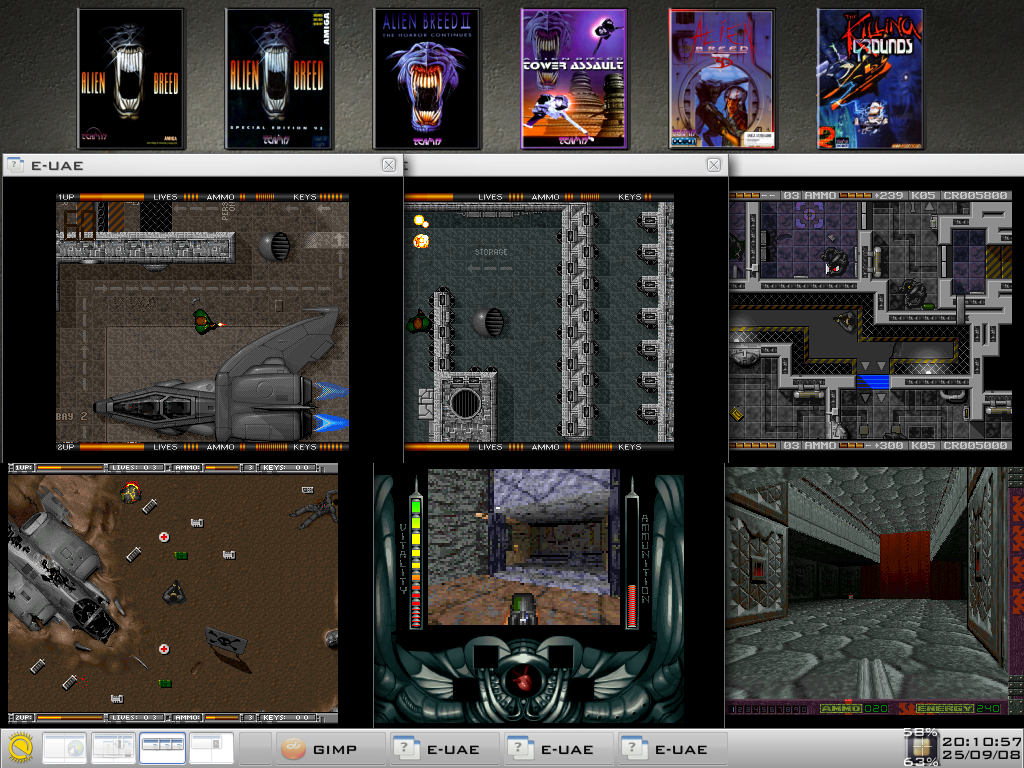
Task: Open the yellow start menu icon in taskbar
Action: pos(21,748)
